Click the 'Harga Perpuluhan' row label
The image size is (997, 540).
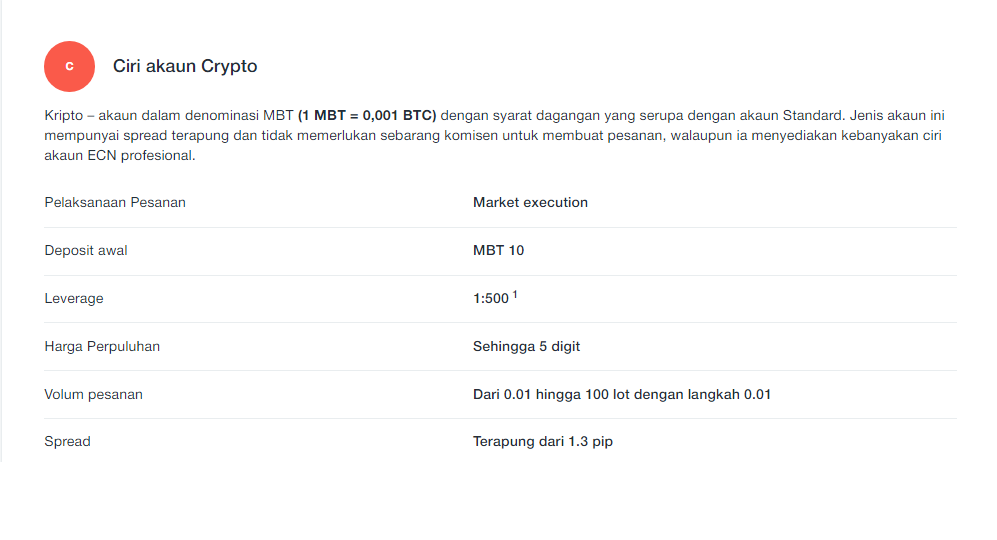[x=102, y=347]
